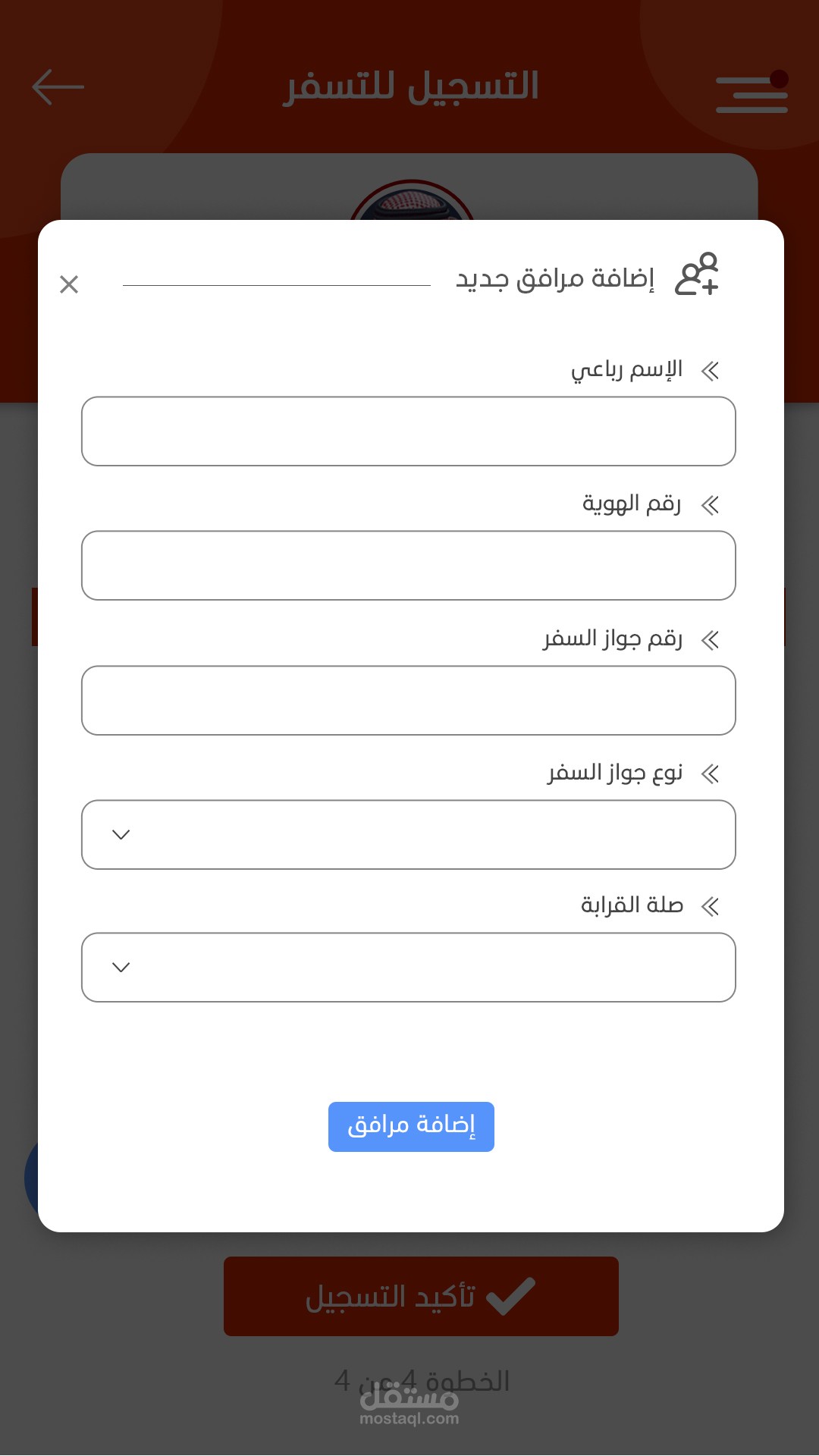This screenshot has width=819, height=1456.
Task: Focus the الإسم رباعي input field
Action: point(408,431)
